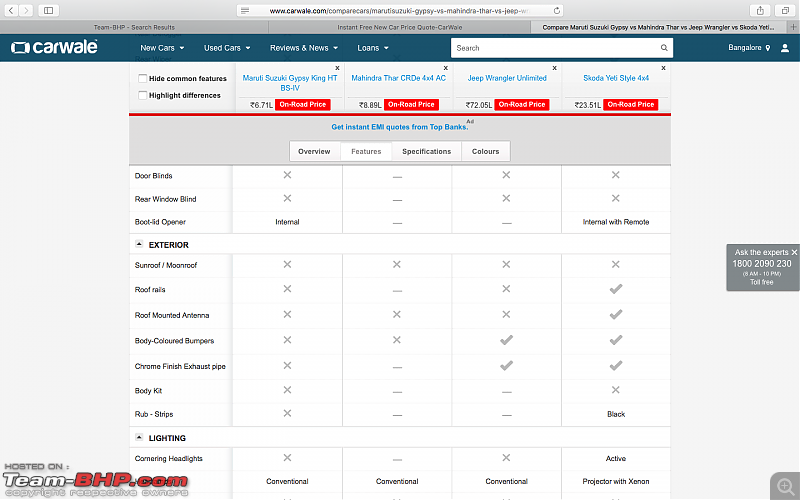Viewport: 800px width, 500px height.
Task: Switch to Team-BHP Search Results browser tab
Action: [x=134, y=28]
